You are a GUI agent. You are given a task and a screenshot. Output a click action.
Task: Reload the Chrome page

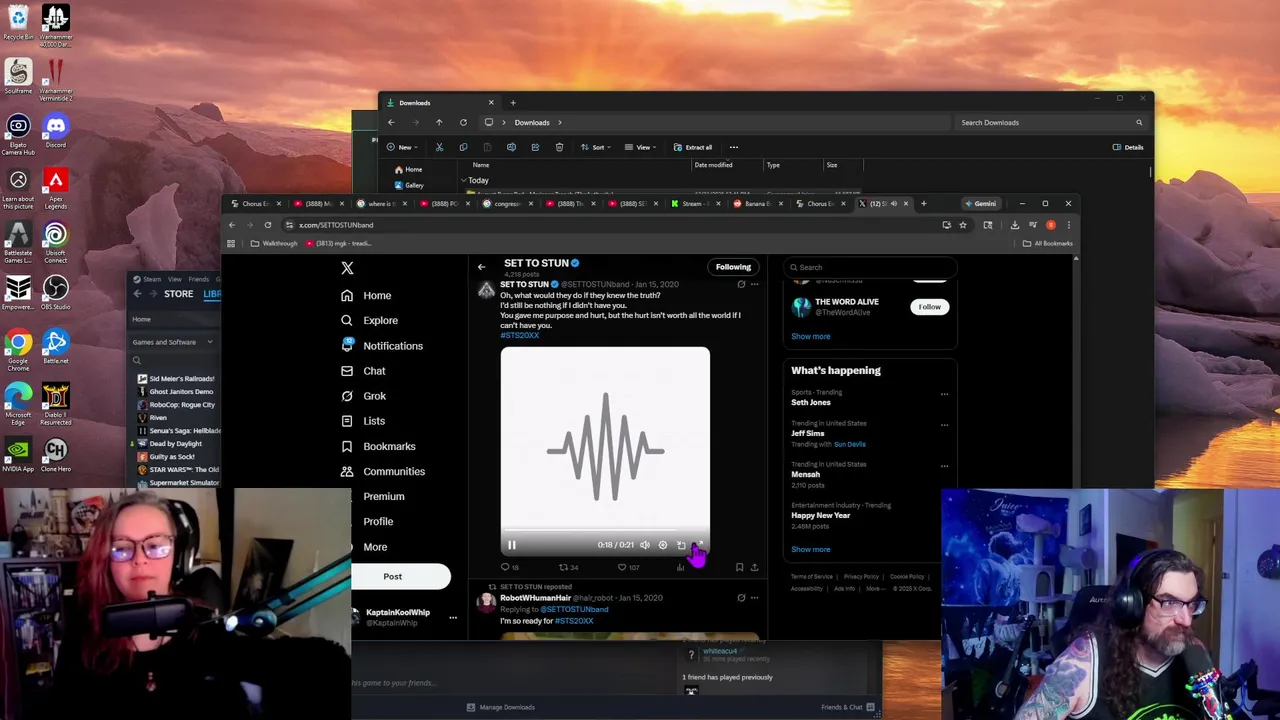click(268, 225)
